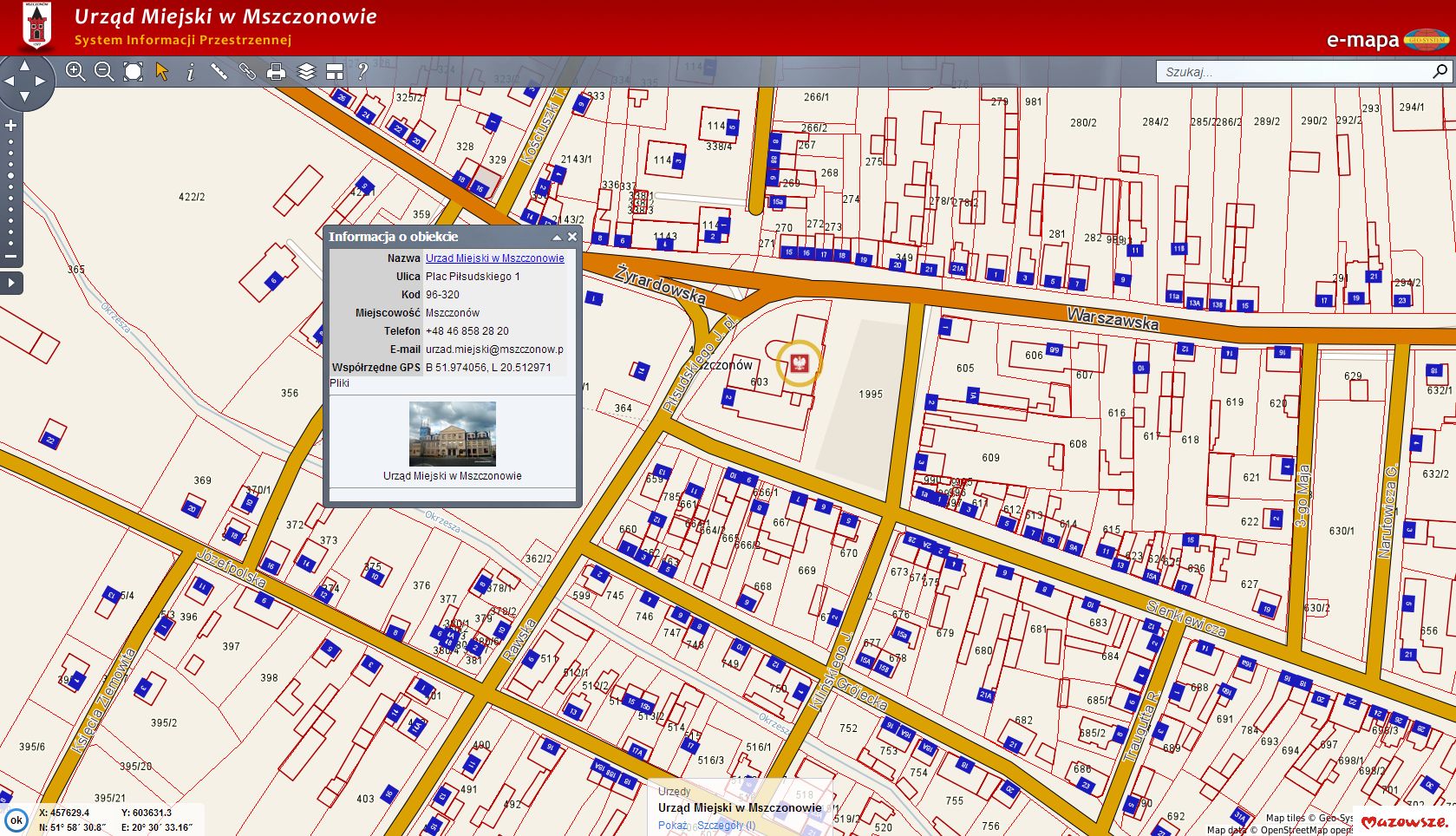Click the Szukaj search field
The width and height of the screenshot is (1456, 836).
coord(1292,72)
